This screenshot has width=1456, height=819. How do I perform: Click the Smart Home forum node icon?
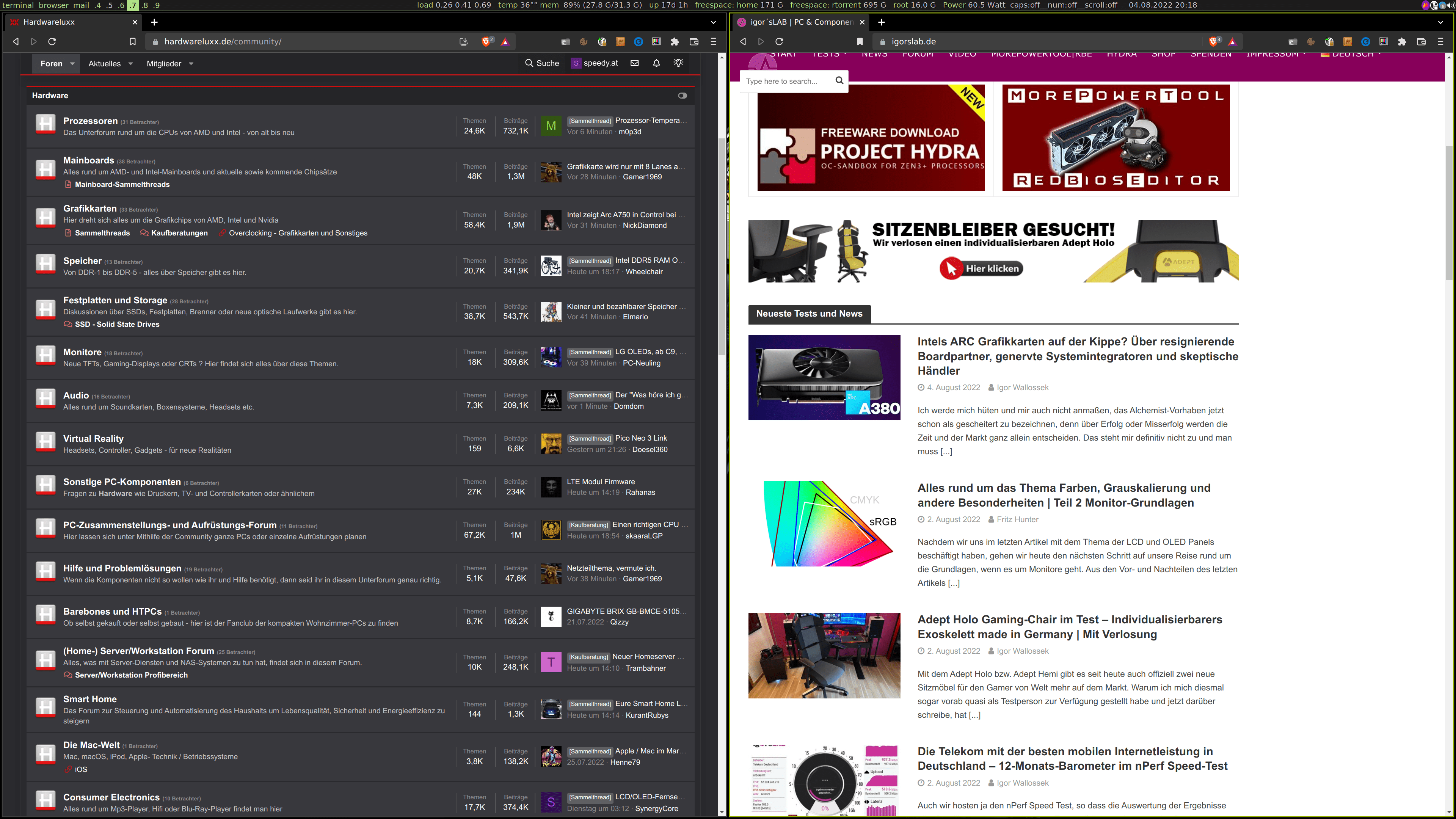(45, 708)
